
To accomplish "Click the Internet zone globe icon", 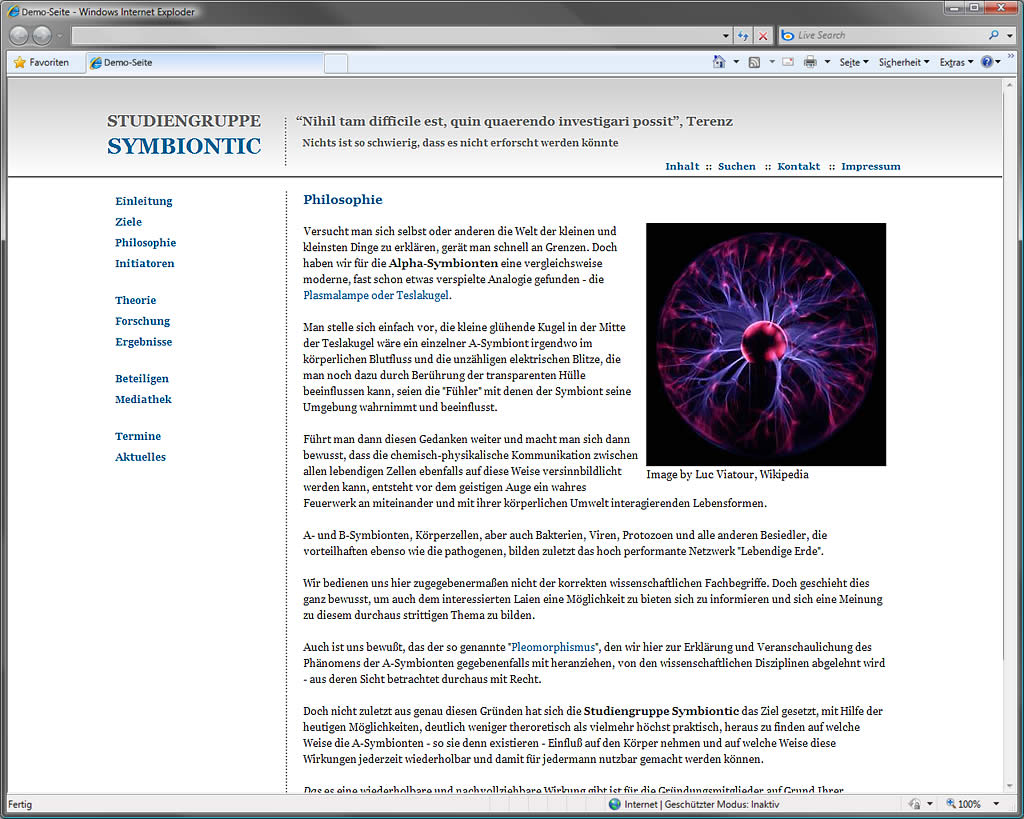I will pyautogui.click(x=615, y=804).
